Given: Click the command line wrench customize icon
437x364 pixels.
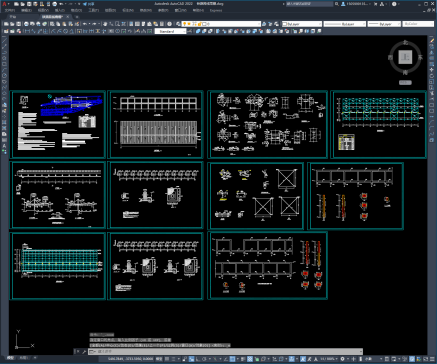Looking at the screenshot, I should click(84, 351).
